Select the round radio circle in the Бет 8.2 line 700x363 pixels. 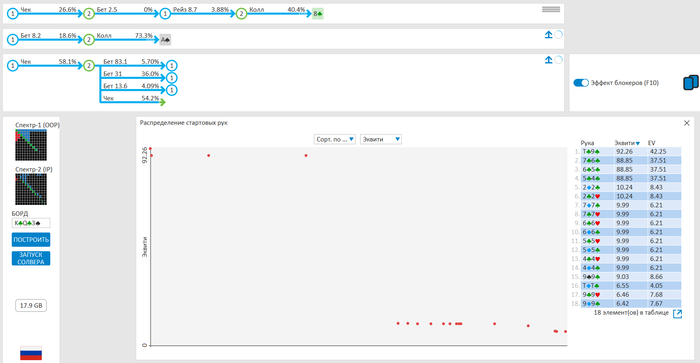tap(558, 34)
